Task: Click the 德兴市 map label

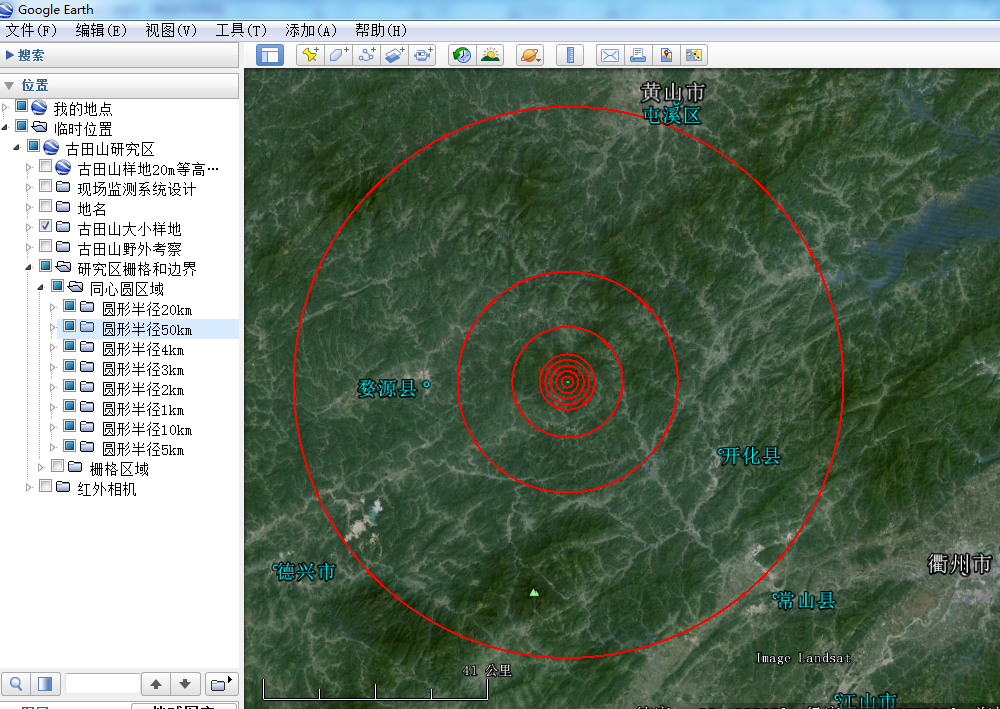Action: pos(307,571)
